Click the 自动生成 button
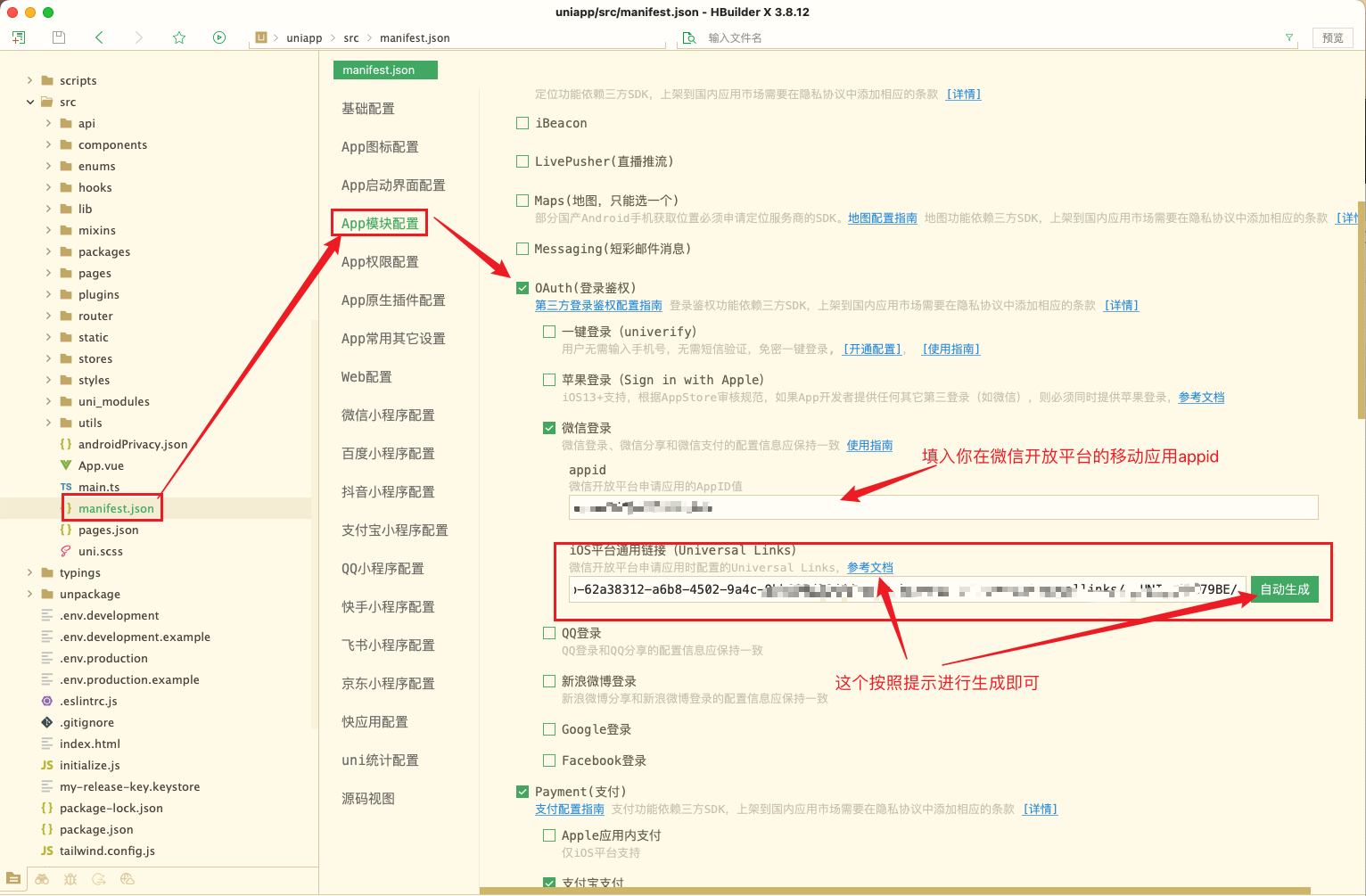This screenshot has width=1366, height=896. pos(1284,589)
